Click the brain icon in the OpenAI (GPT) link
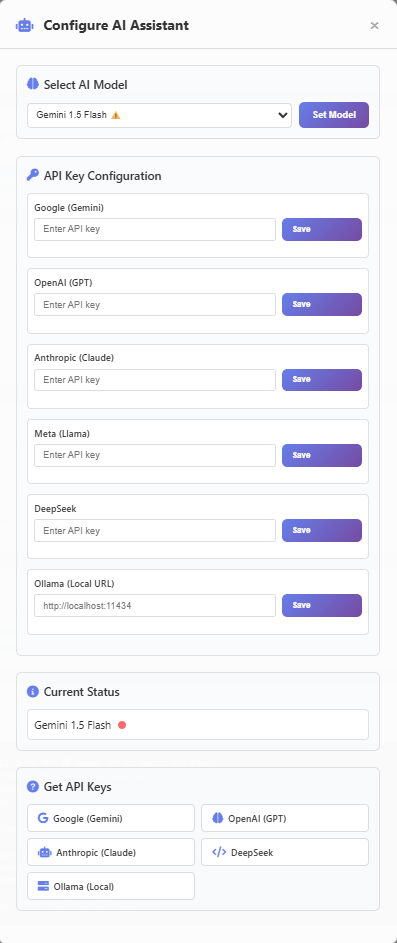Viewport: 397px width, 943px height. coord(218,818)
